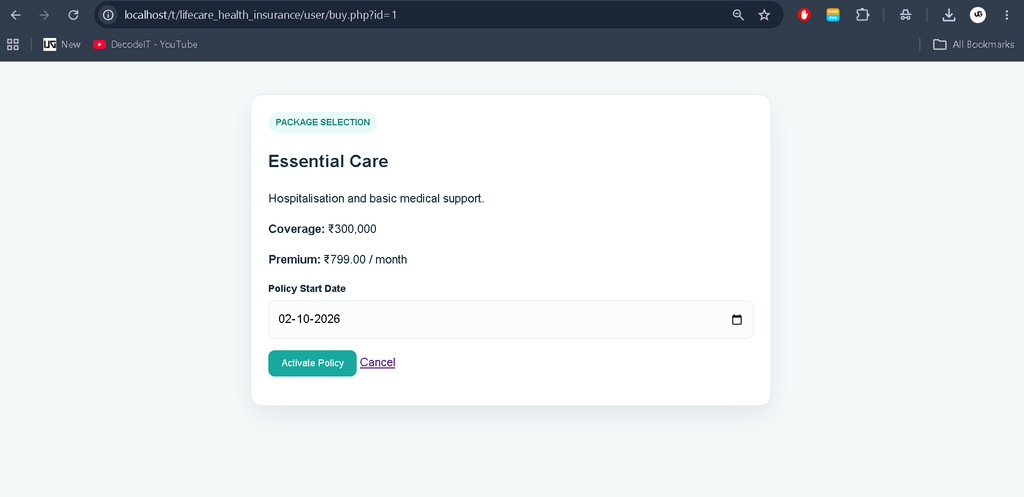The width and height of the screenshot is (1024, 497).
Task: Open the browser Downloads icon
Action: pos(949,15)
